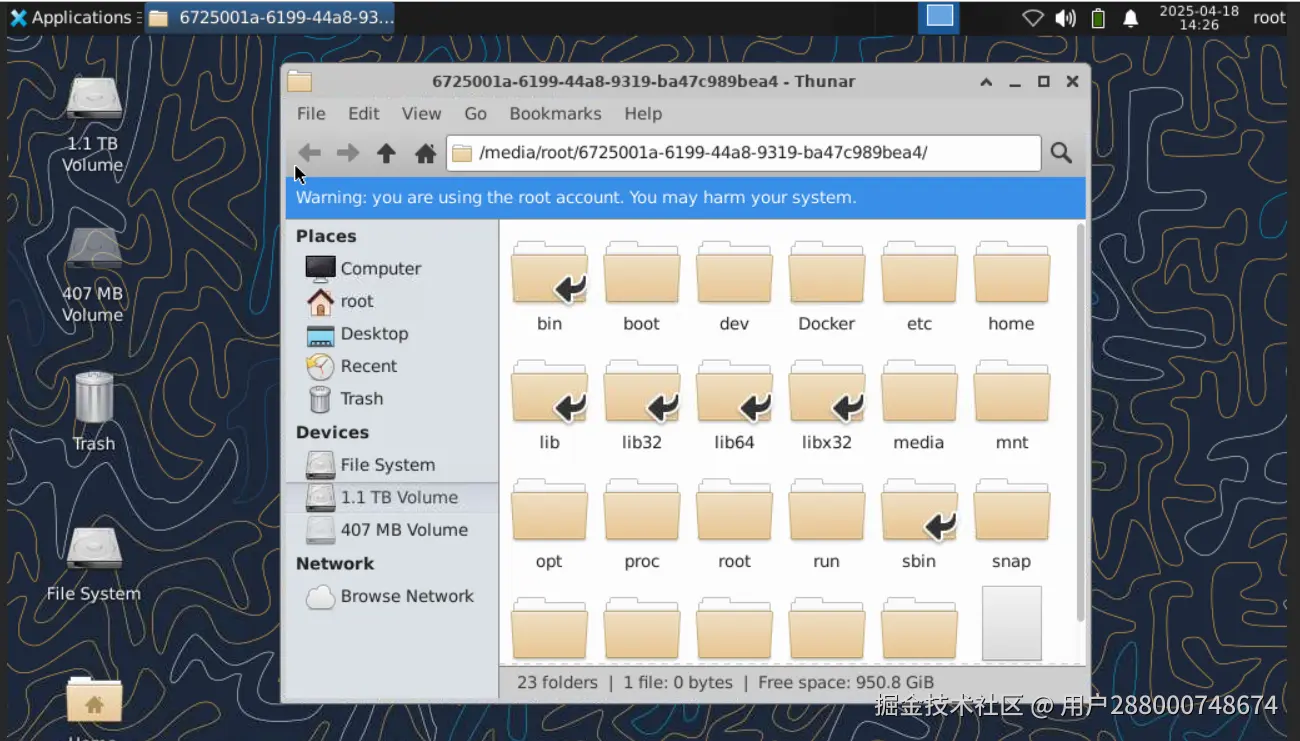The height and width of the screenshot is (741, 1300).
Task: Select the 1.1 TB Volume desktop icon
Action: coord(93,125)
